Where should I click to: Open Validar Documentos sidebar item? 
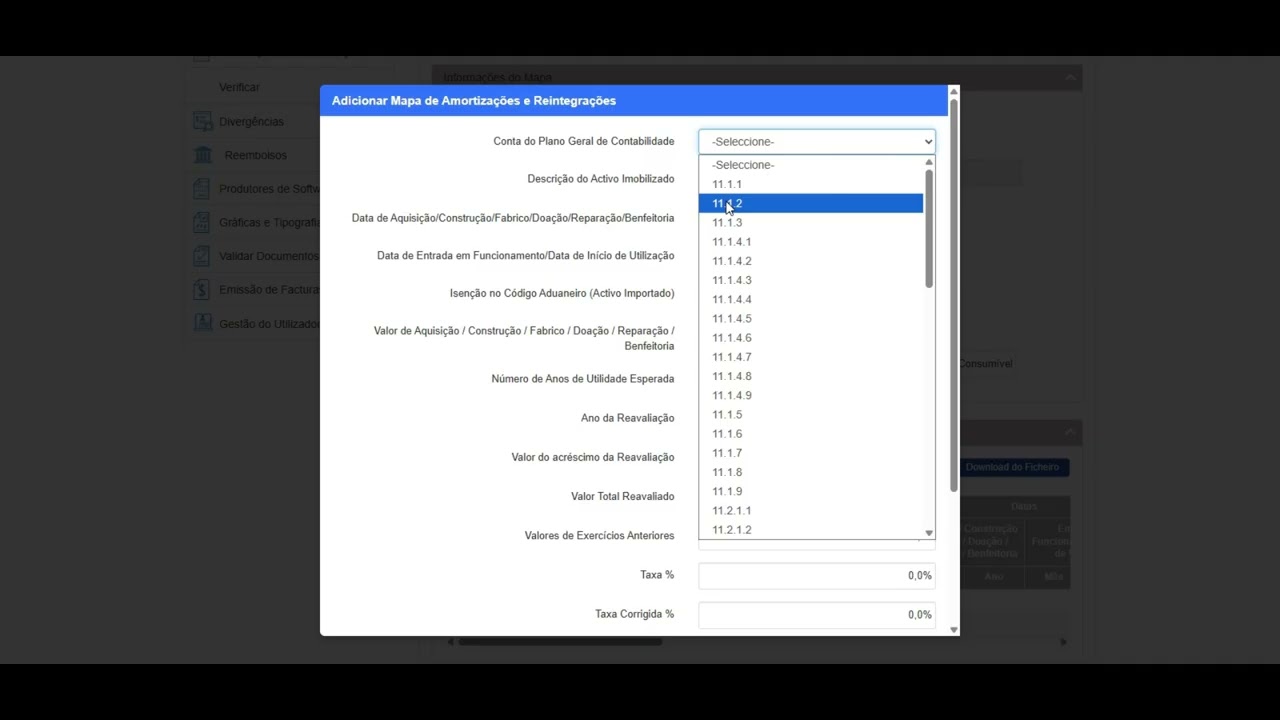[x=269, y=256]
